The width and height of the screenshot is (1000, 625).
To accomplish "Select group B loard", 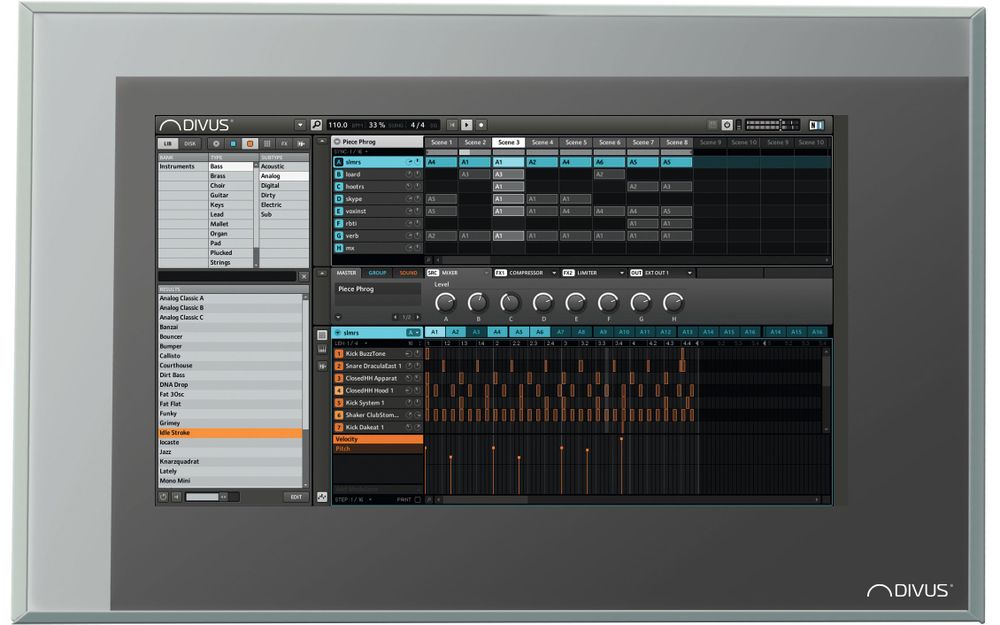I will point(378,174).
